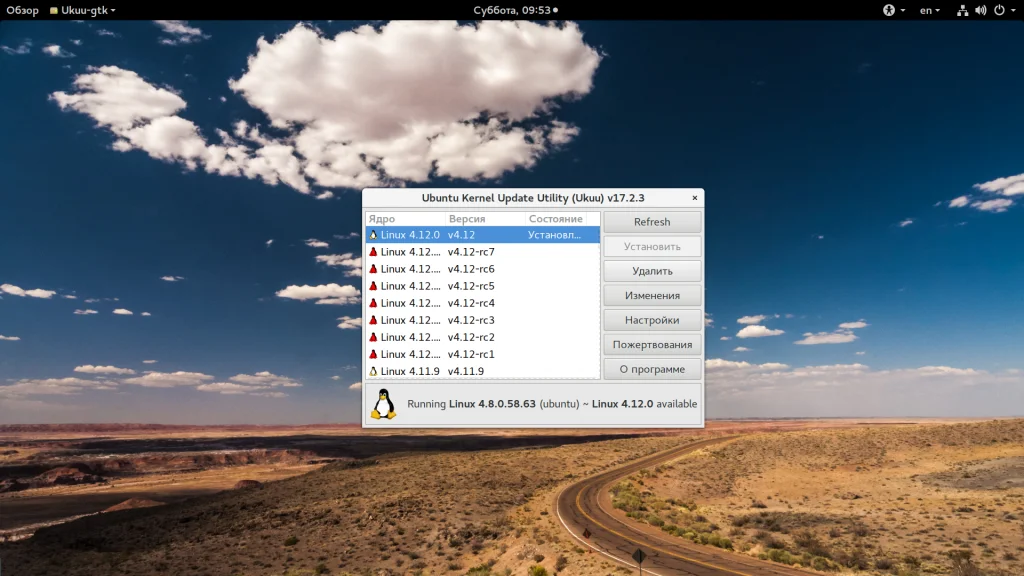This screenshot has width=1024, height=576.
Task: Click red Tux icon on v4.12-rc3 row
Action: [x=374, y=319]
